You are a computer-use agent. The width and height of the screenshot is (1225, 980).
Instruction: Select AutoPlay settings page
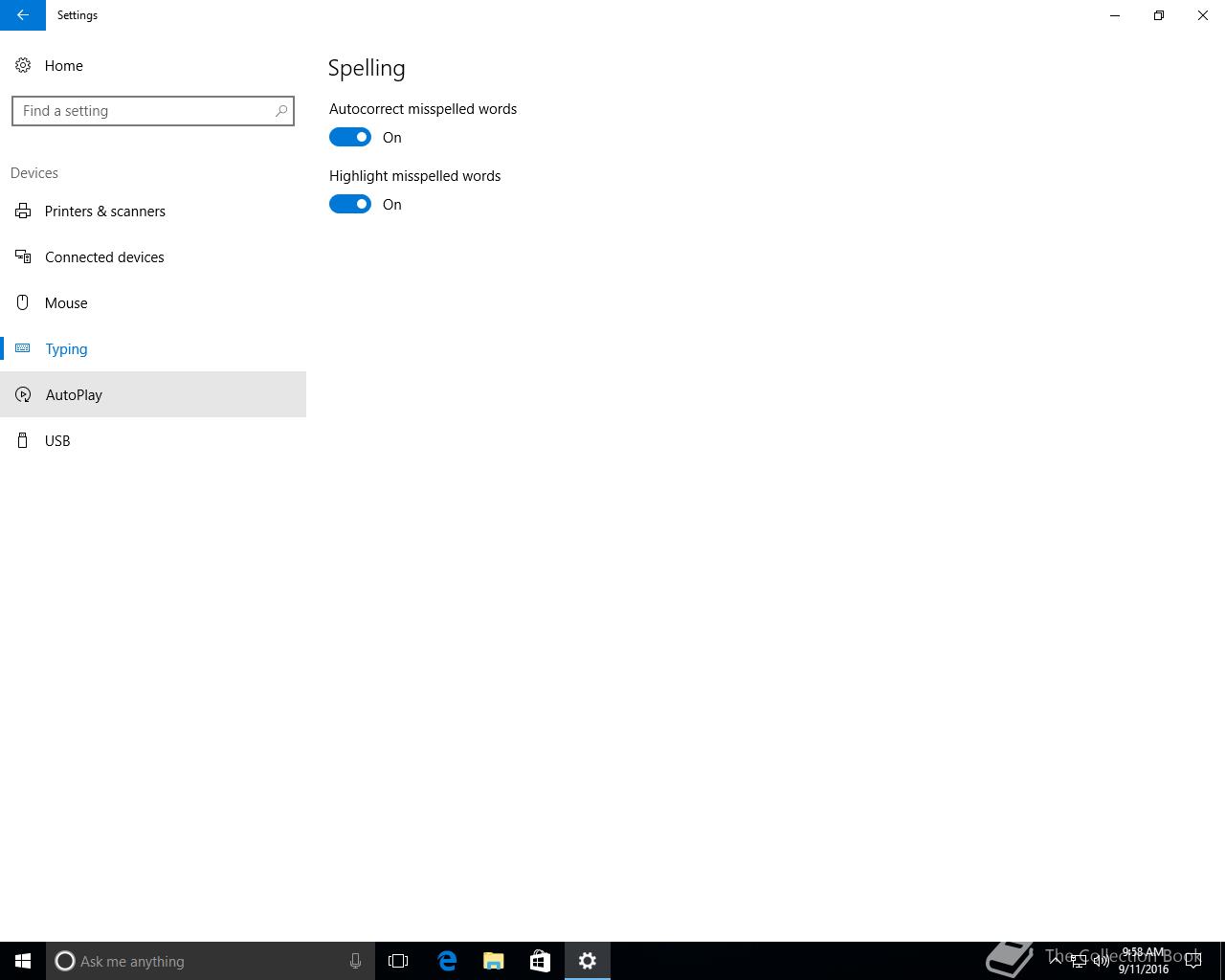point(153,394)
